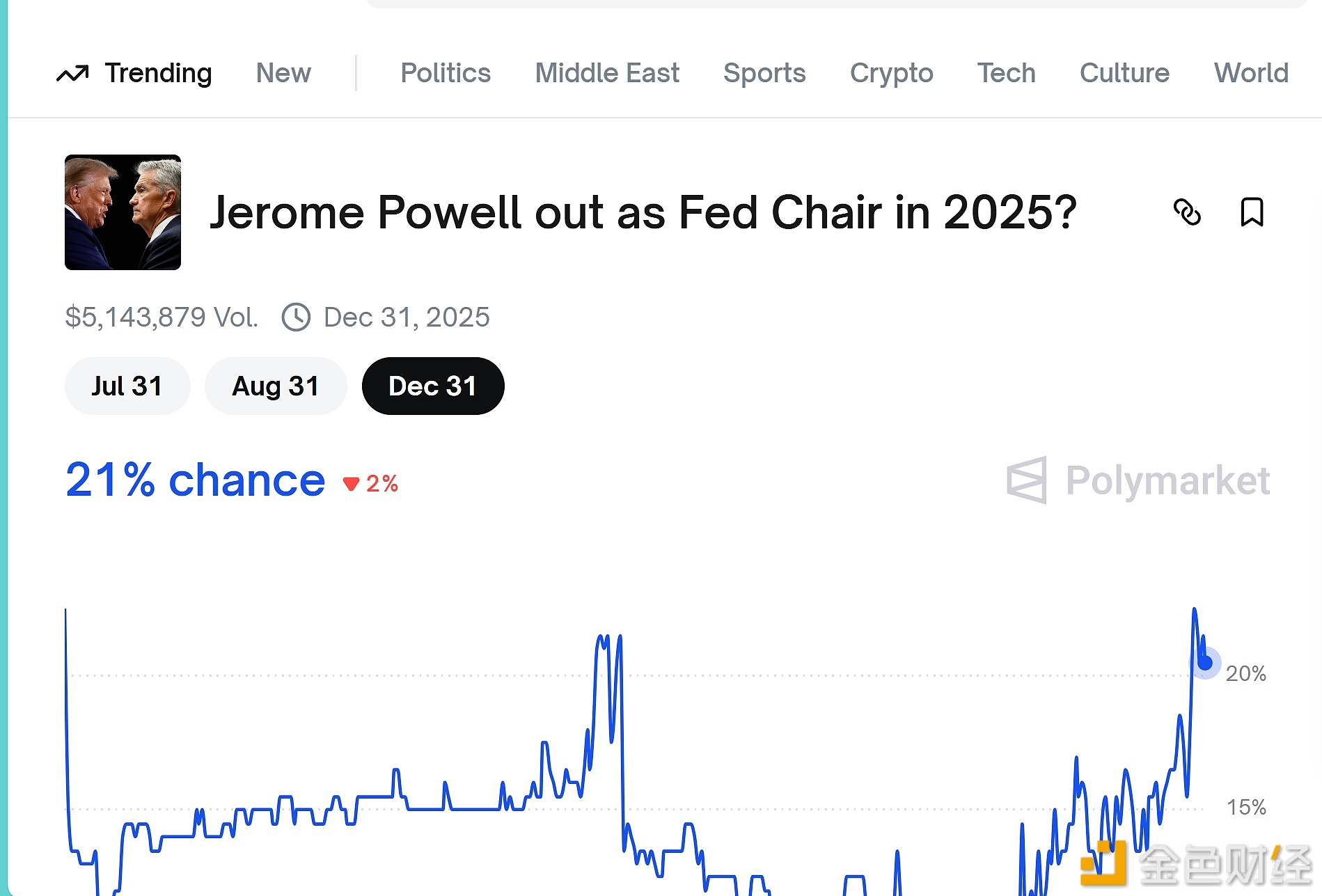Browse the Sports category
1322x896 pixels.
click(x=764, y=73)
